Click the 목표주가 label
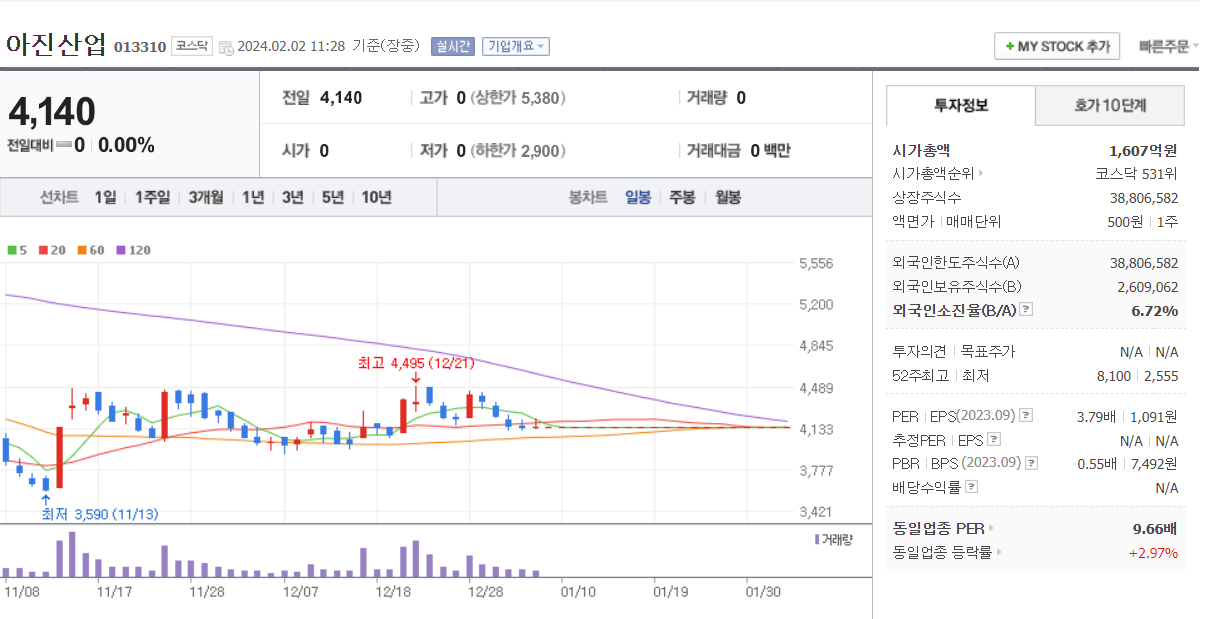The image size is (1205, 619). 987,352
